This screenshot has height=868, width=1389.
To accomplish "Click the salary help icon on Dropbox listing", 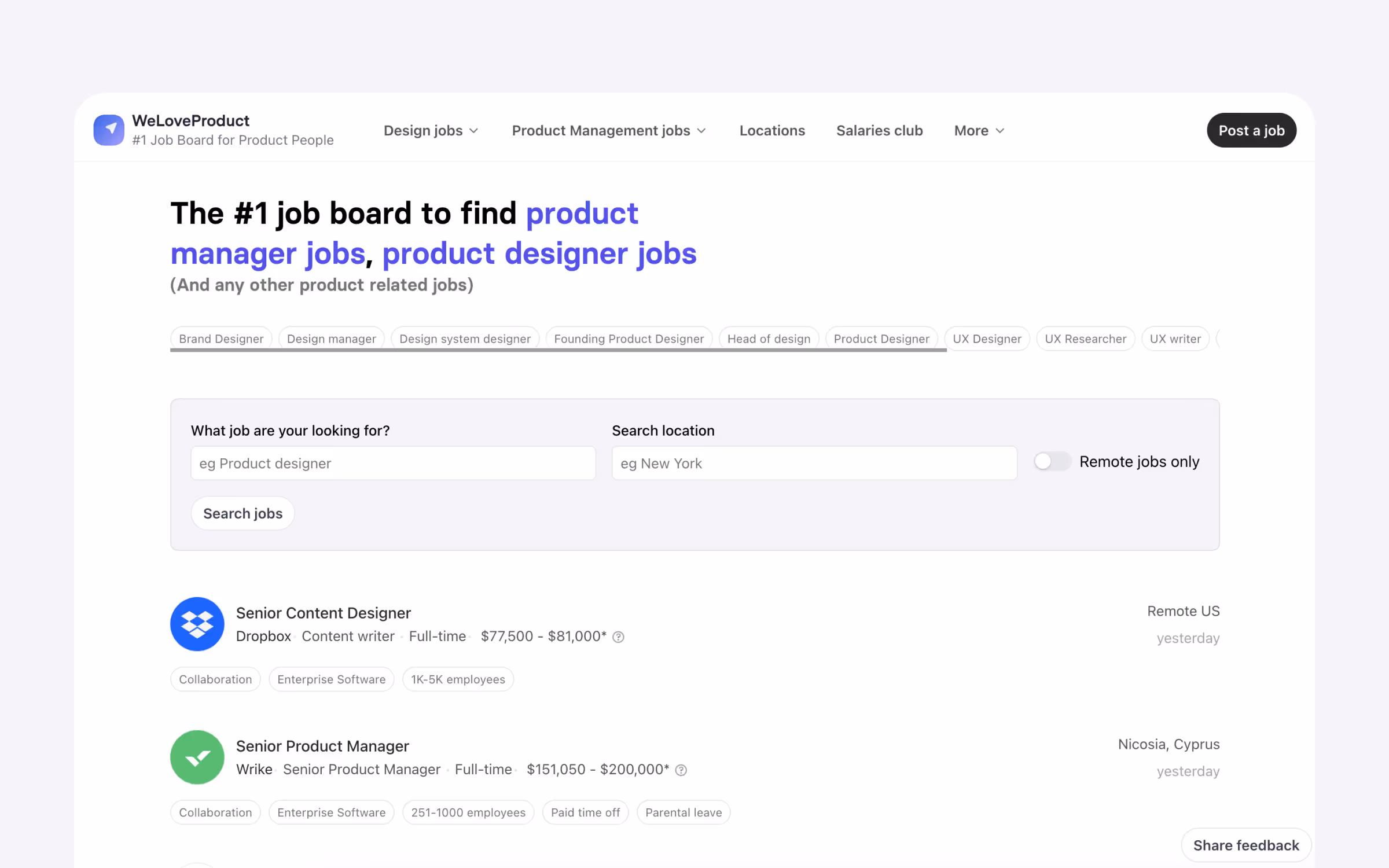I will coord(618,637).
